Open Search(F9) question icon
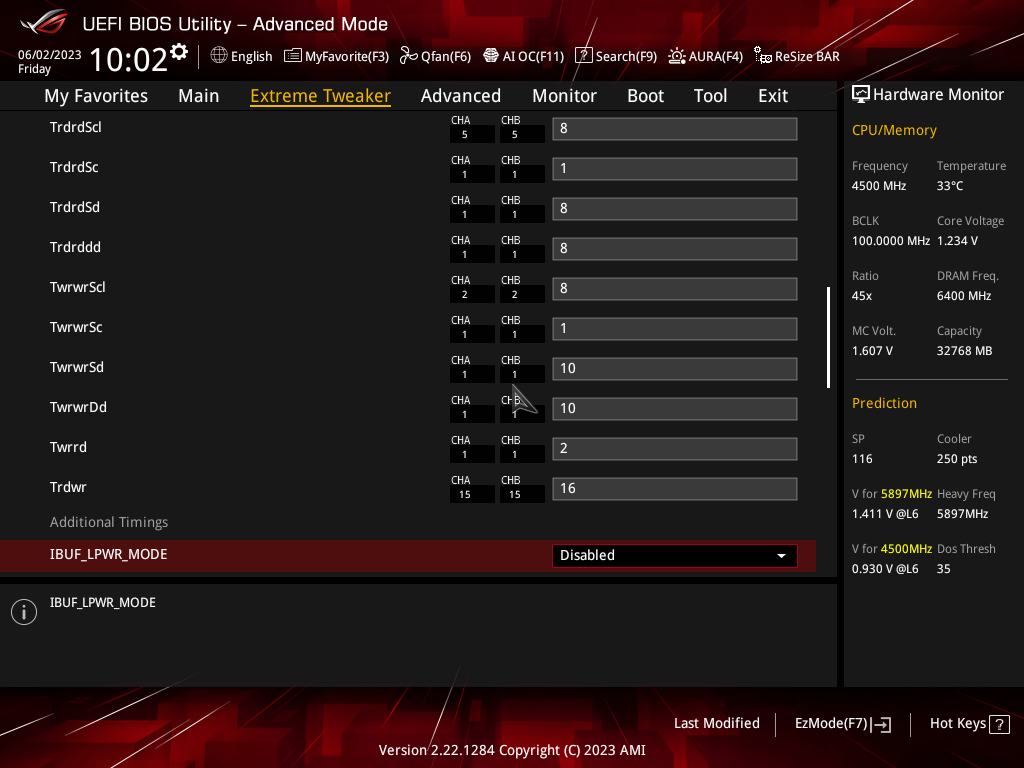1024x768 pixels. pos(583,56)
